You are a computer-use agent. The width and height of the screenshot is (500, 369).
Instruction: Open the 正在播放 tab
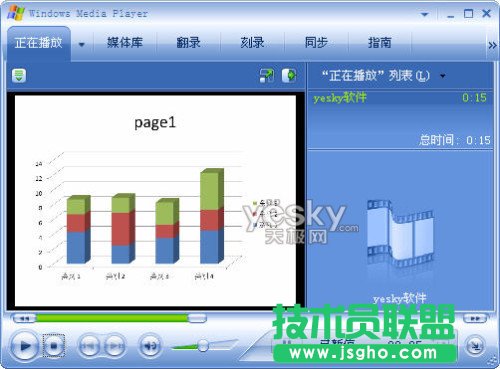[39, 43]
